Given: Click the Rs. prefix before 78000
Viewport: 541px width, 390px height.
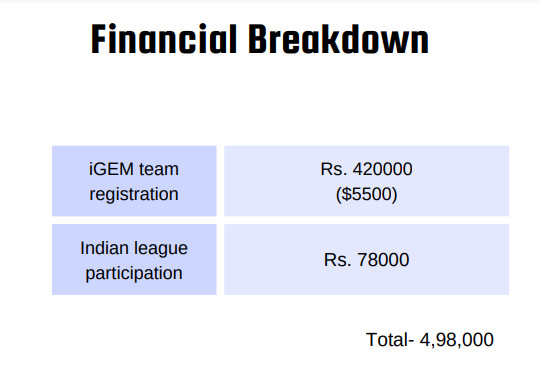Looking at the screenshot, I should [337, 260].
